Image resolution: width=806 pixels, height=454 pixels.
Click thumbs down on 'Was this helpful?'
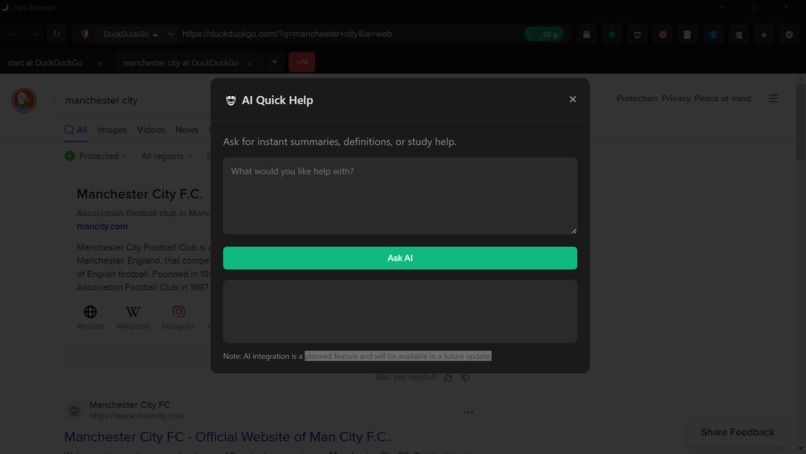(x=466, y=378)
